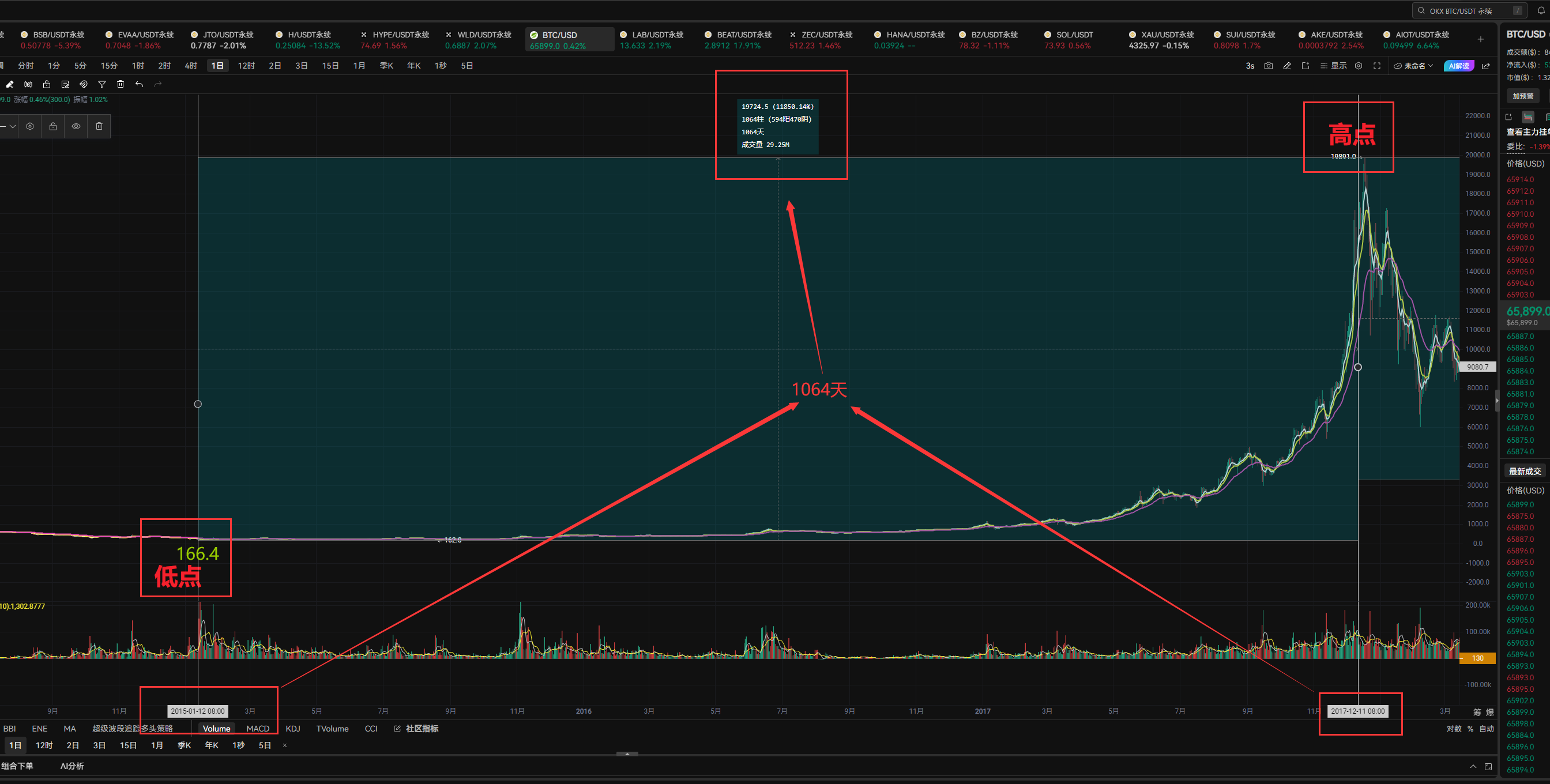Toggle 对数 logarithmic scale
Image resolution: width=1550 pixels, height=784 pixels.
(1454, 729)
